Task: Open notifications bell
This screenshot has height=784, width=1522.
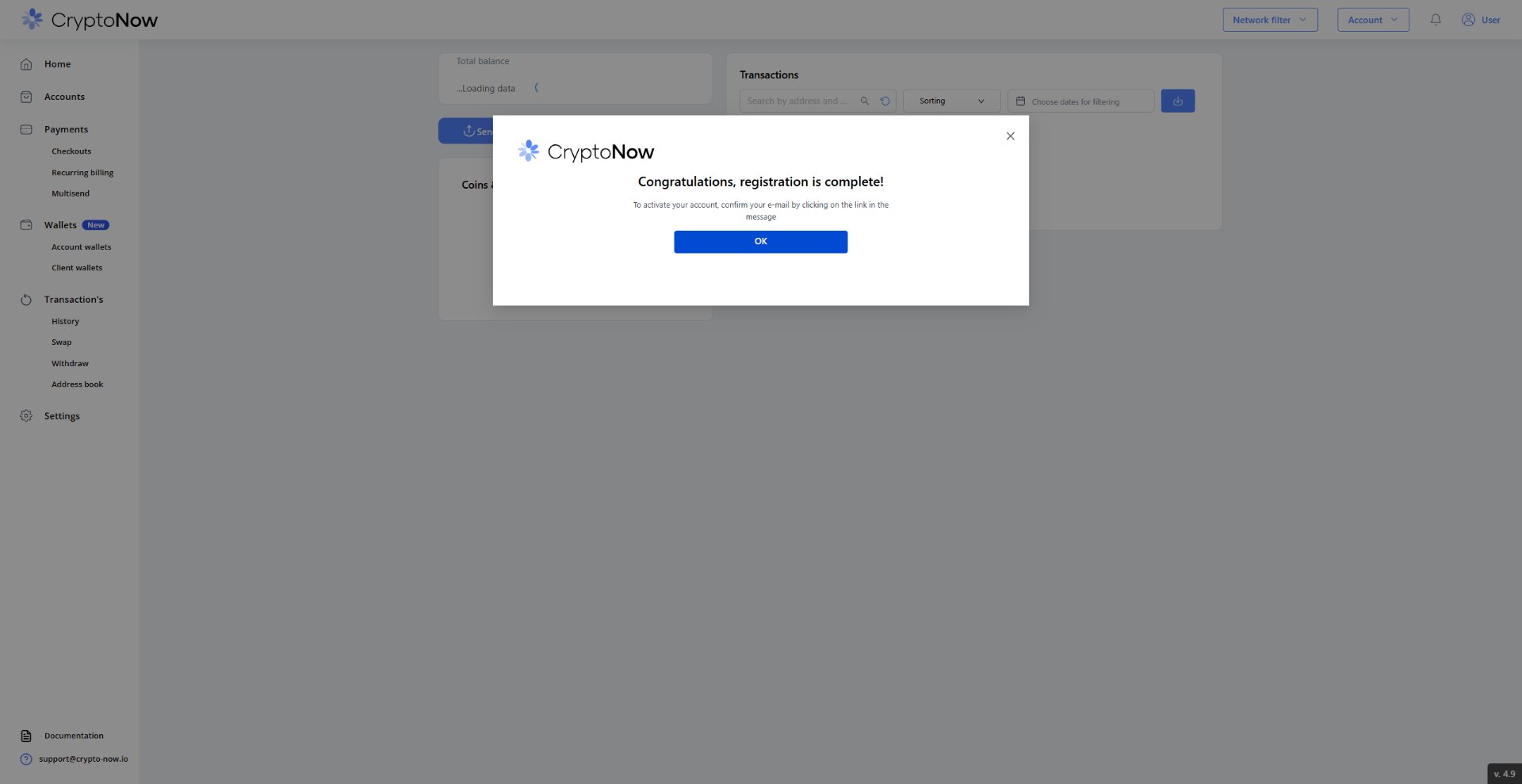Action: click(x=1436, y=20)
